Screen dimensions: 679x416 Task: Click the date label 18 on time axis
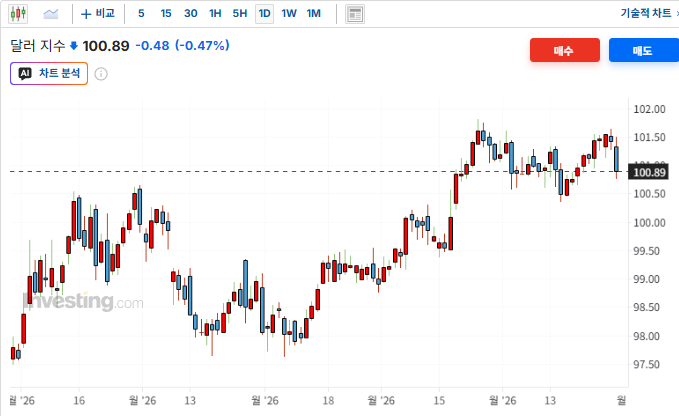click(328, 400)
